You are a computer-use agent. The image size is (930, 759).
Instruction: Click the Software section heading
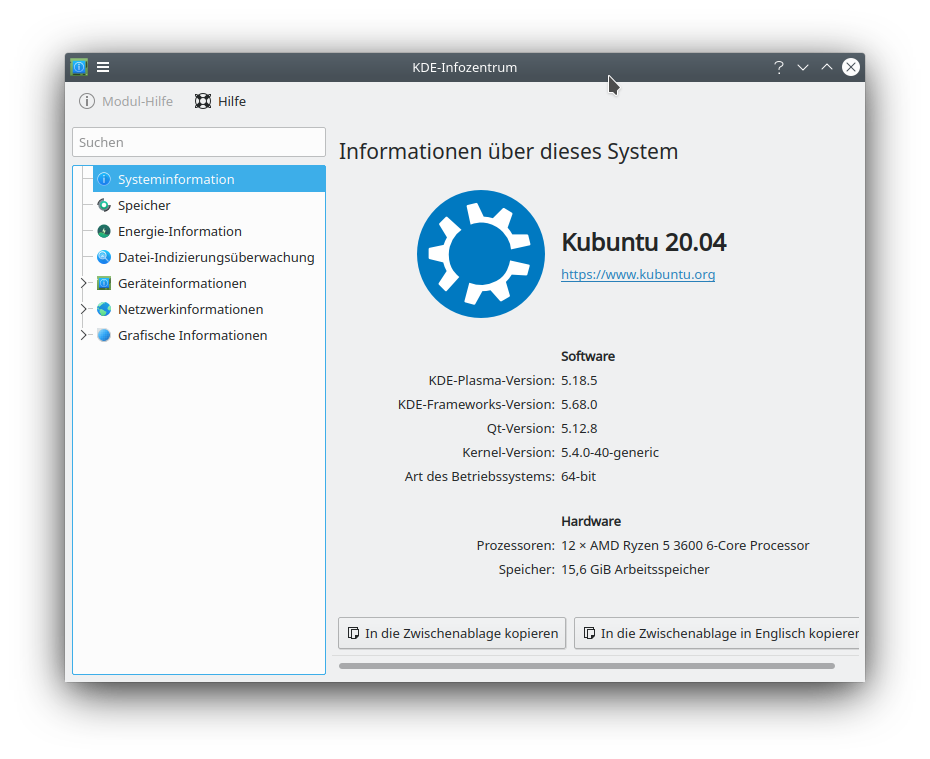(x=588, y=356)
